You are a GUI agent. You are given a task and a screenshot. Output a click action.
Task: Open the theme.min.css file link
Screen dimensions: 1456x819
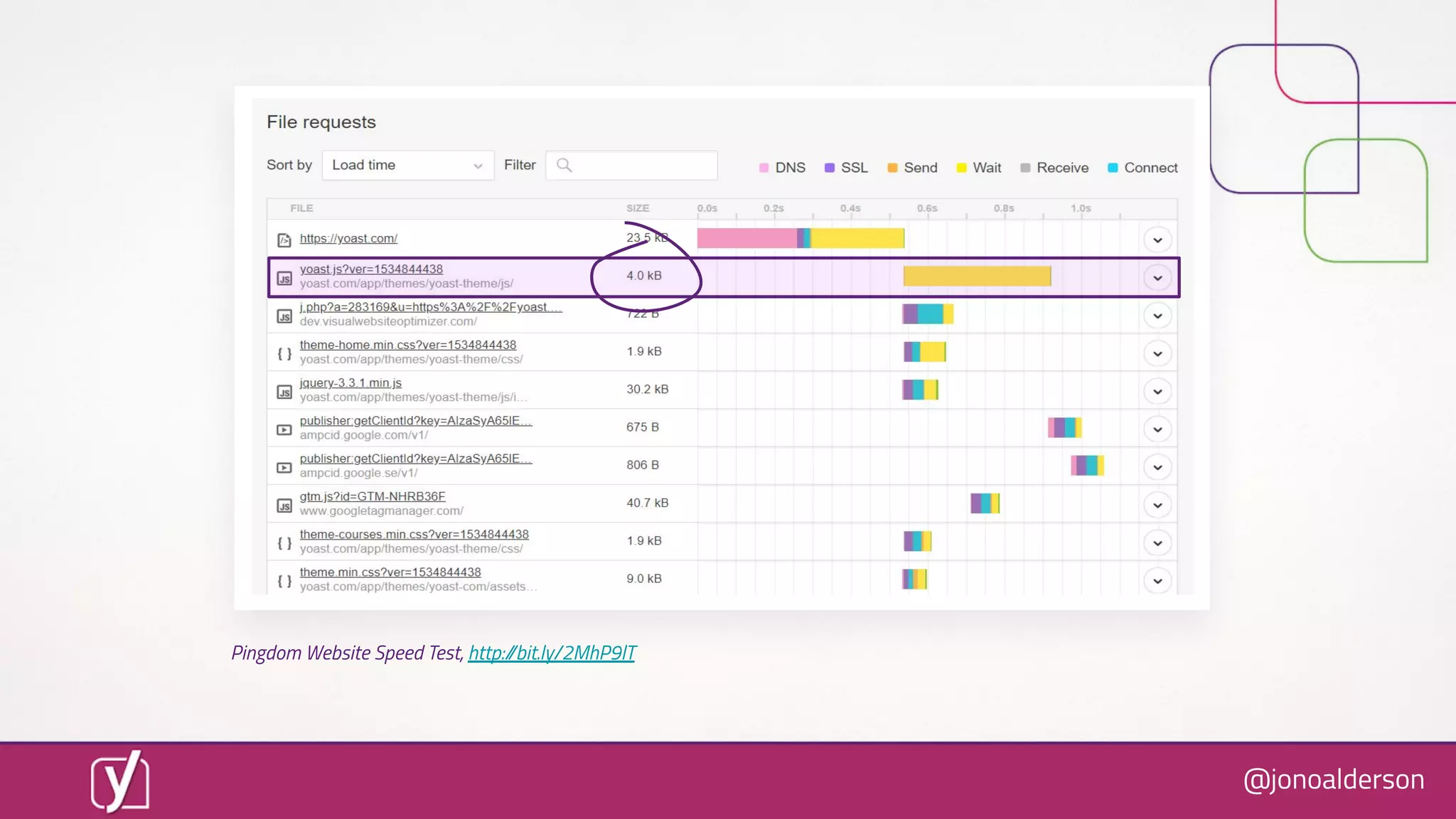(x=390, y=572)
